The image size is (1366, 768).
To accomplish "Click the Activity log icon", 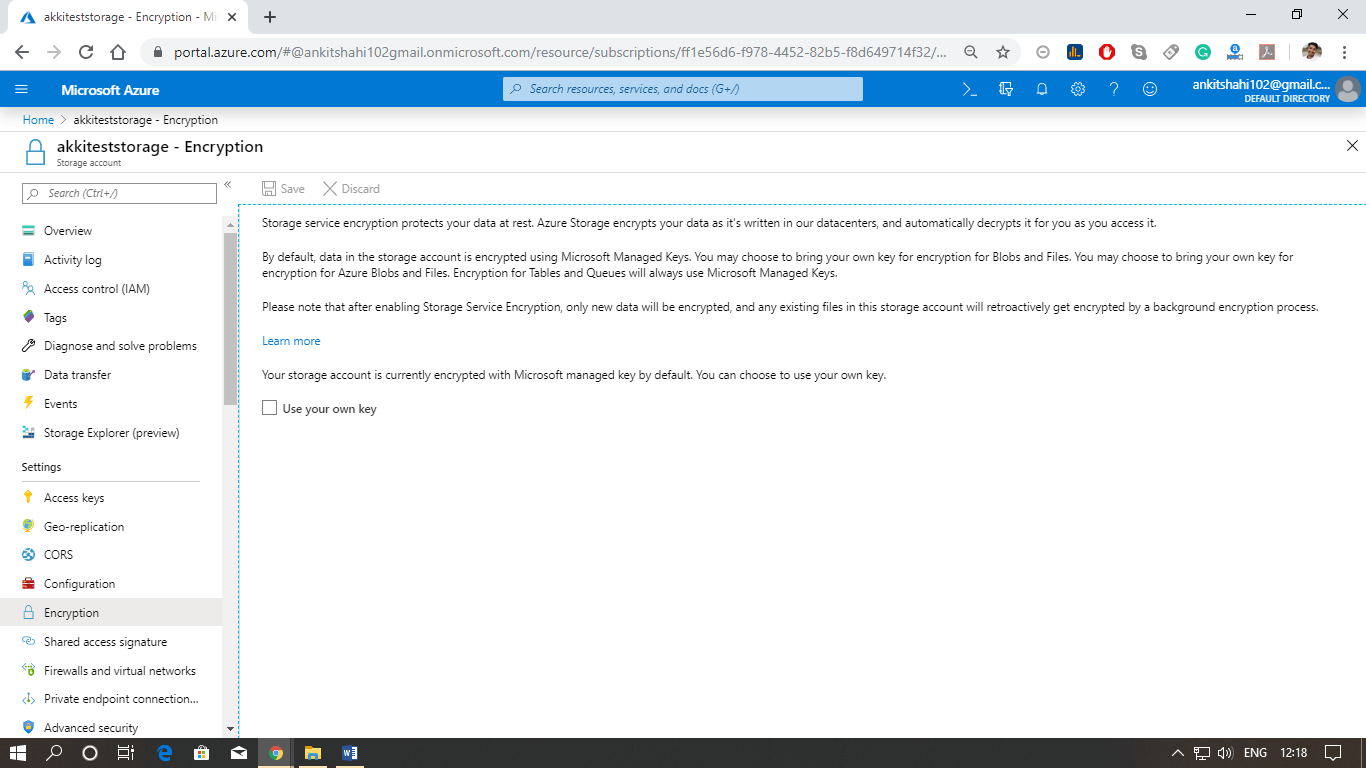I will pos(29,260).
